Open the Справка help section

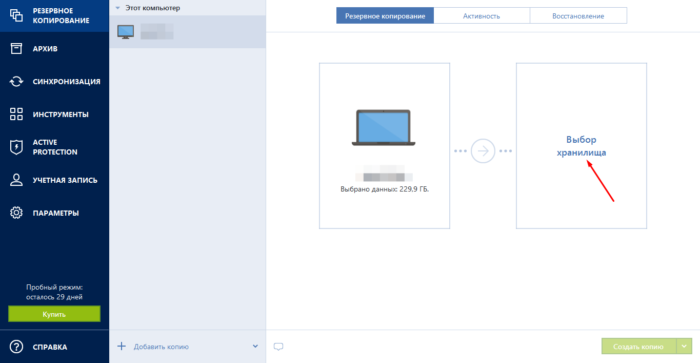pos(54,346)
